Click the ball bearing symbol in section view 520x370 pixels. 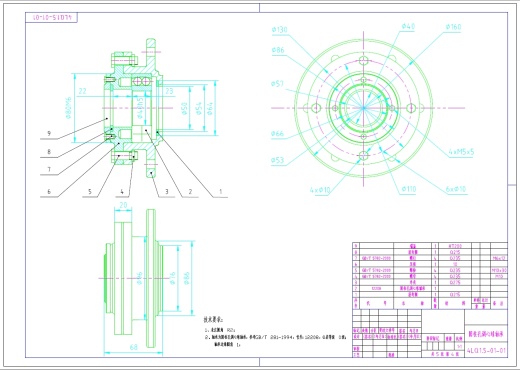coord(141,81)
